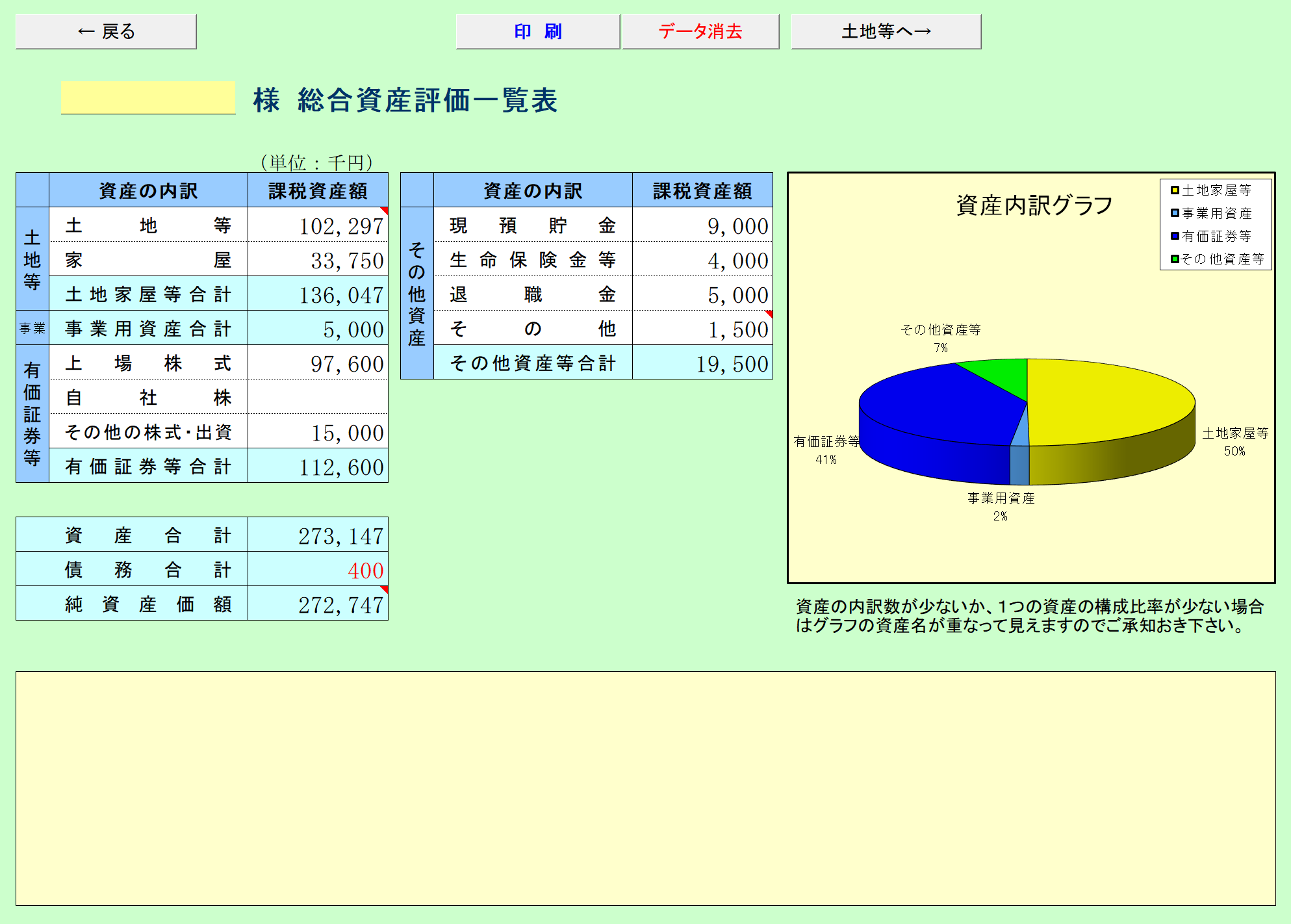
Task: Select 資産合計 value 273,147
Action: 318,535
